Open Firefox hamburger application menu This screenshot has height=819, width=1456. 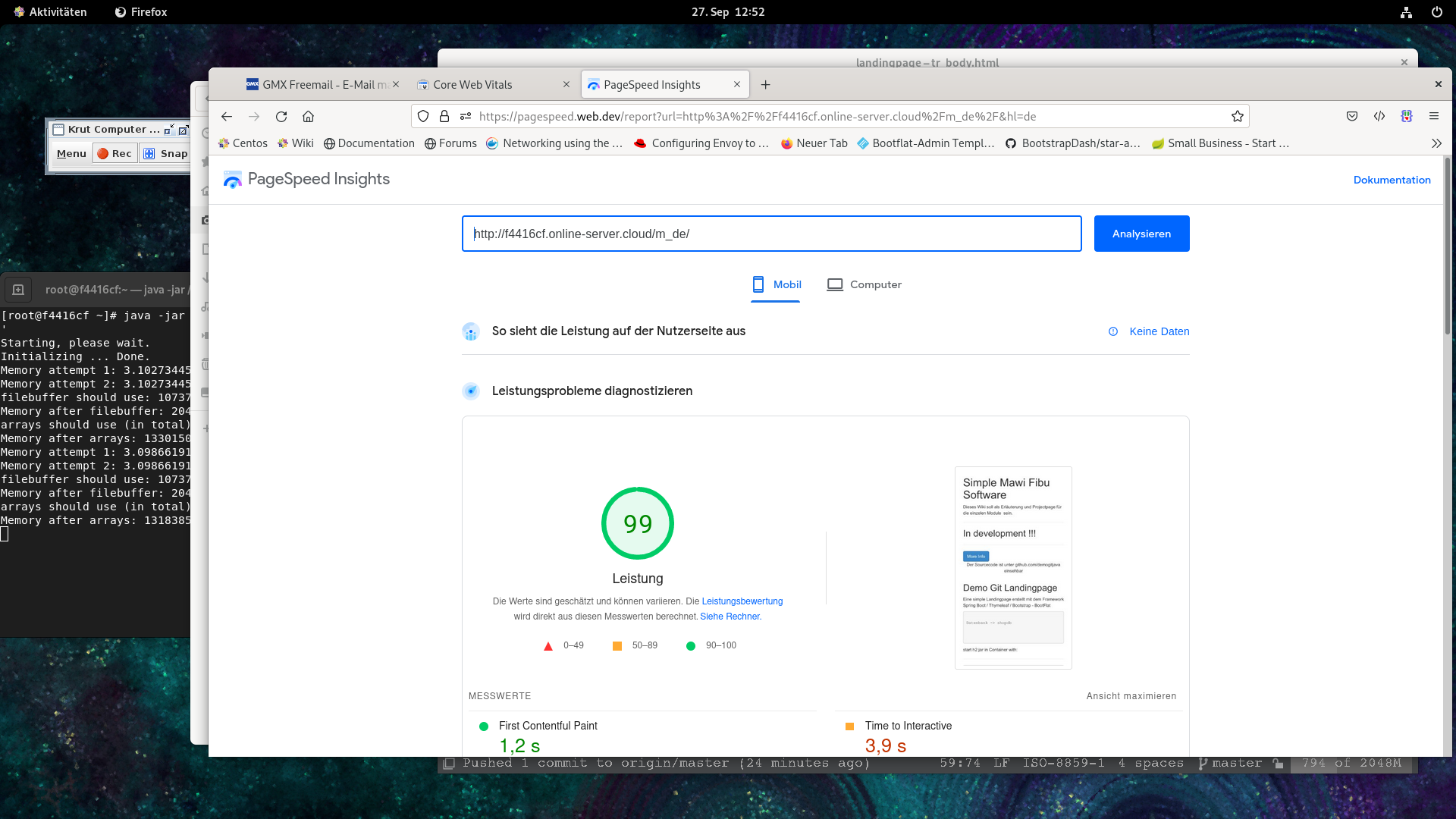pyautogui.click(x=1434, y=116)
